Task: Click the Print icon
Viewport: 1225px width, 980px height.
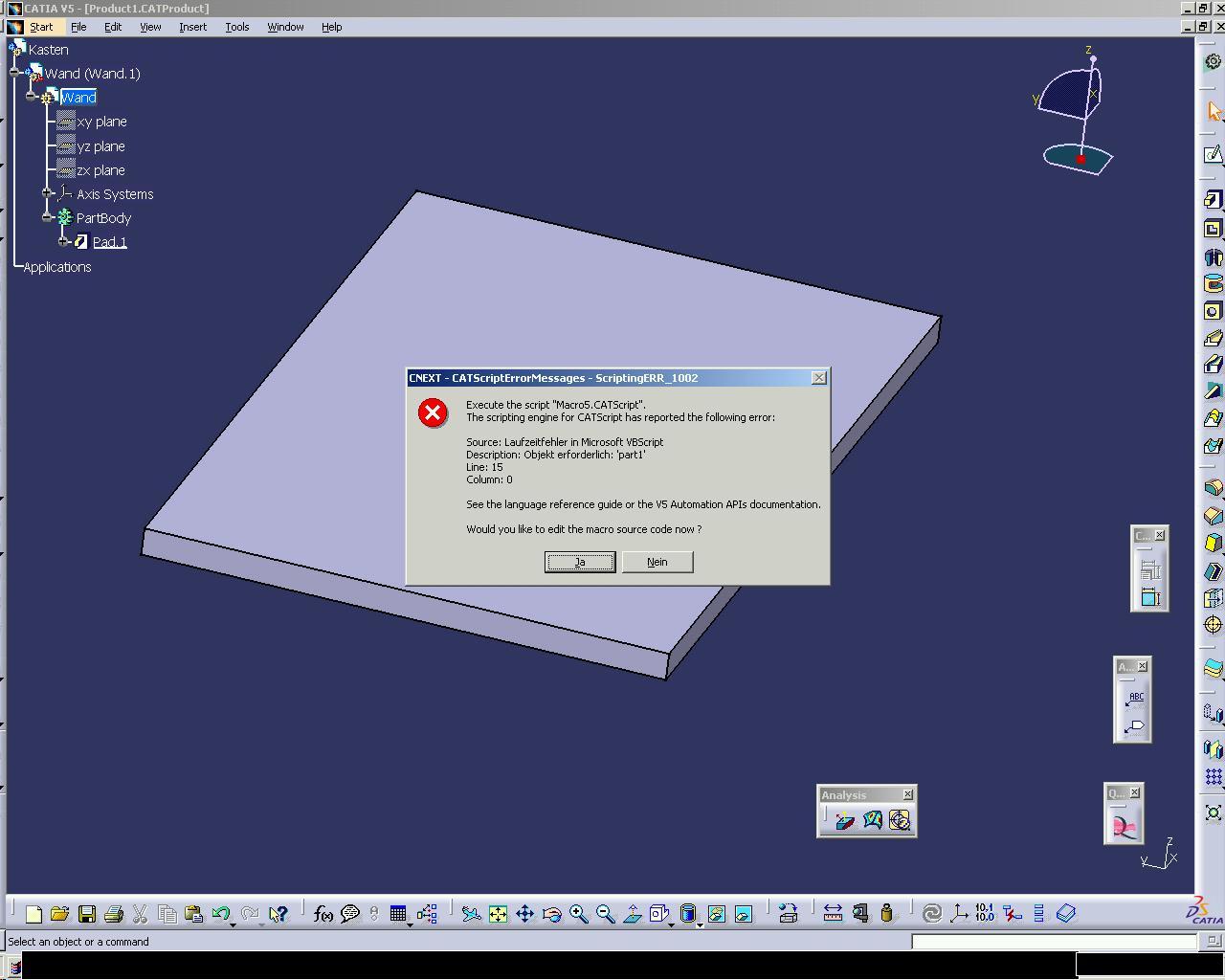Action: (x=113, y=914)
